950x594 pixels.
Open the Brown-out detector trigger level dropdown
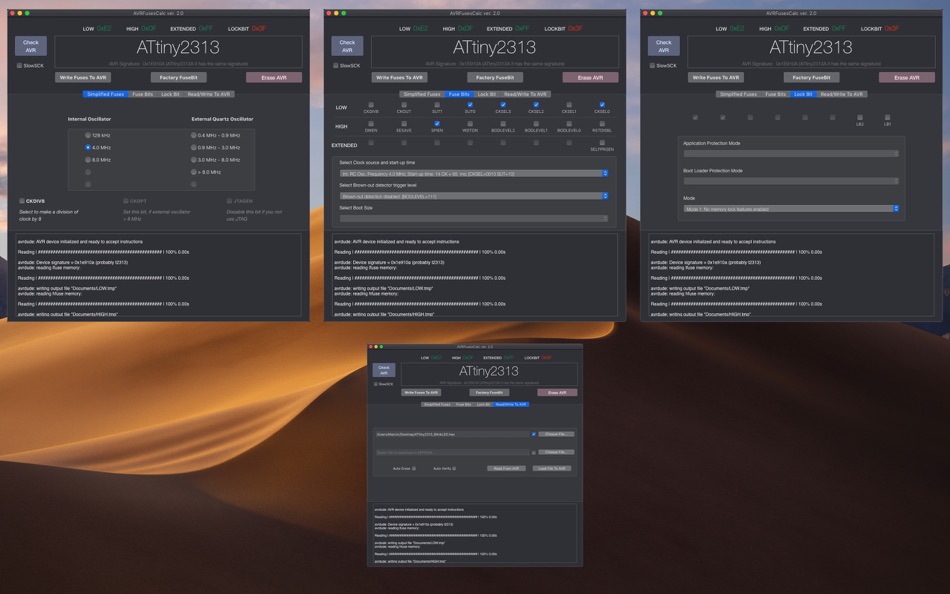[x=474, y=196]
